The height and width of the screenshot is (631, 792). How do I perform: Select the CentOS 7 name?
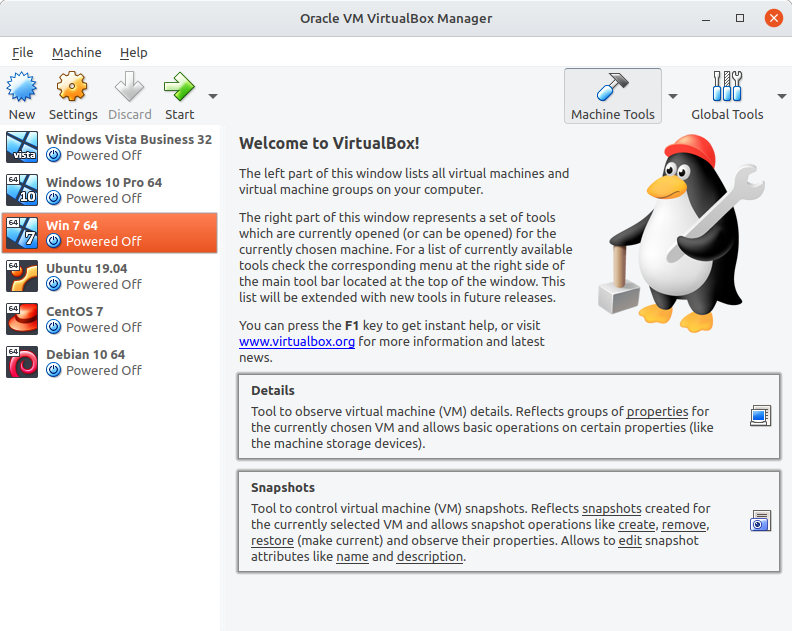74,311
